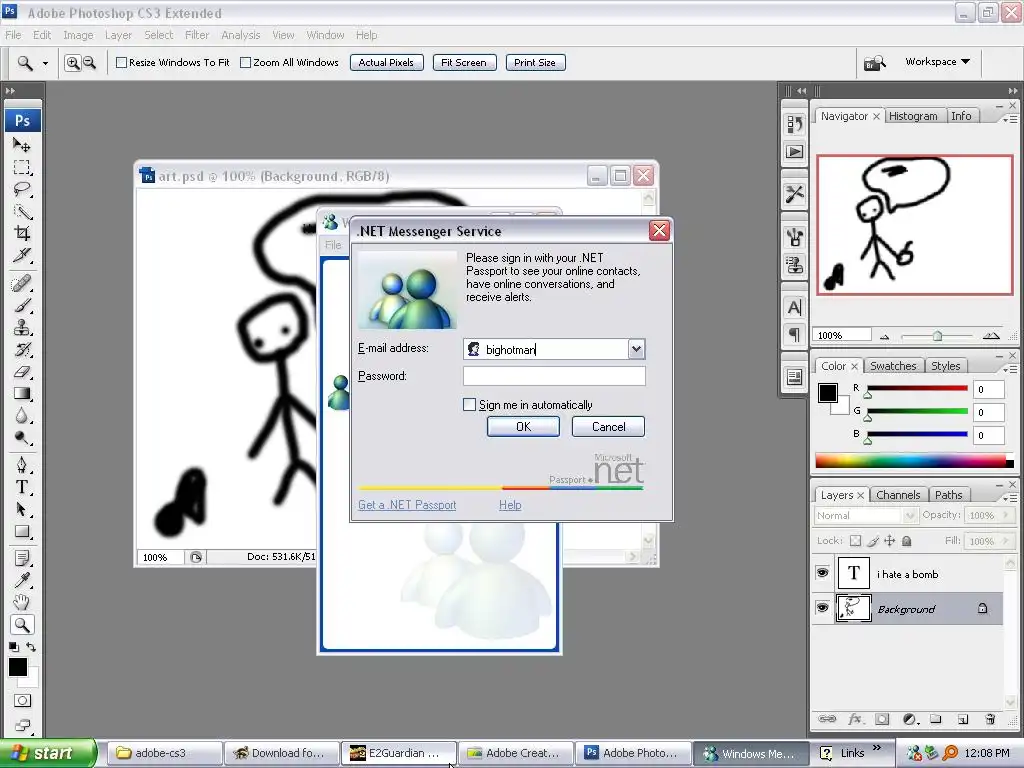Viewport: 1024px width, 768px height.
Task: Select the Pen tool
Action: pyautogui.click(x=22, y=465)
